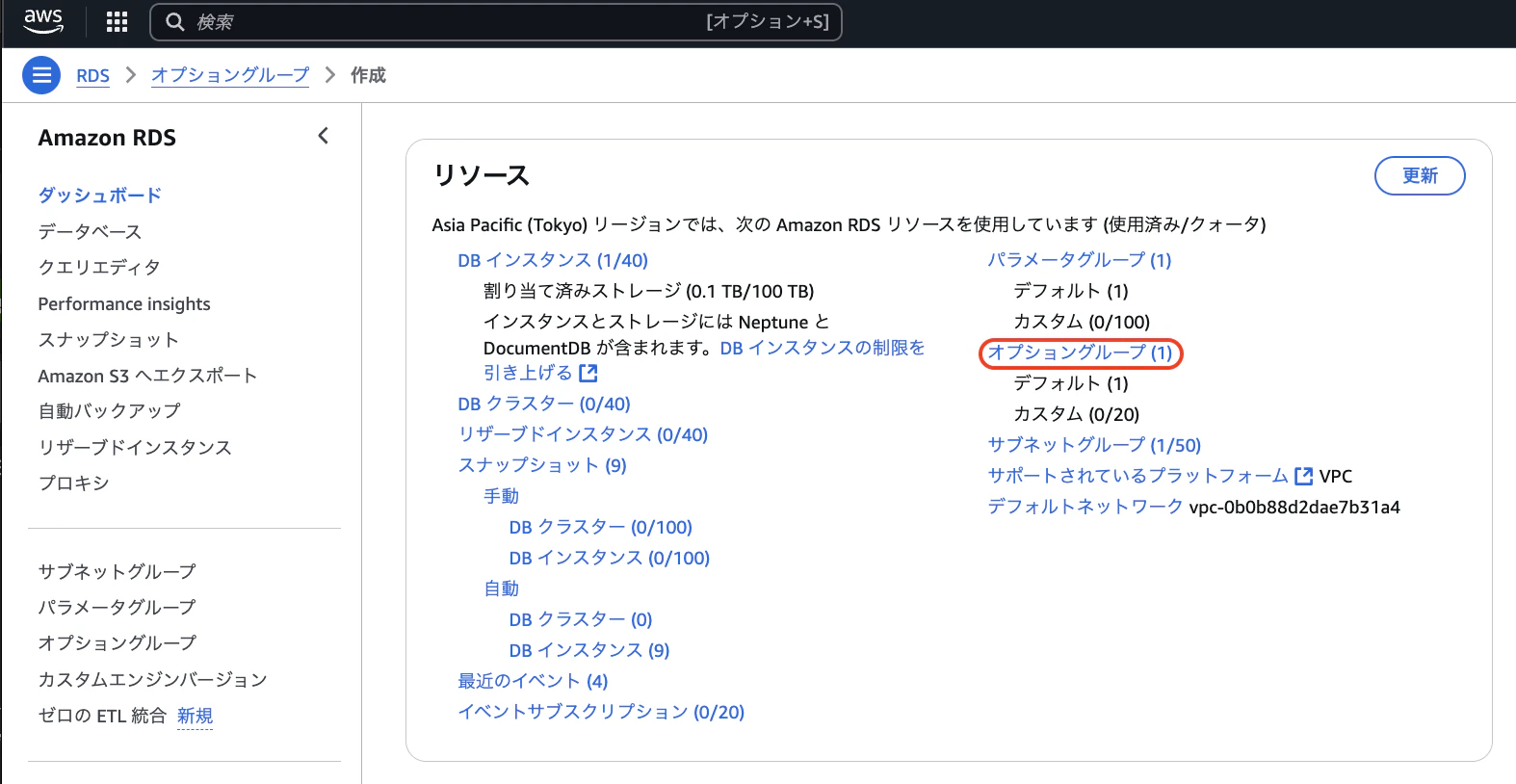
Task: Collapse the Amazon RDS sidebar panel
Action: click(323, 136)
